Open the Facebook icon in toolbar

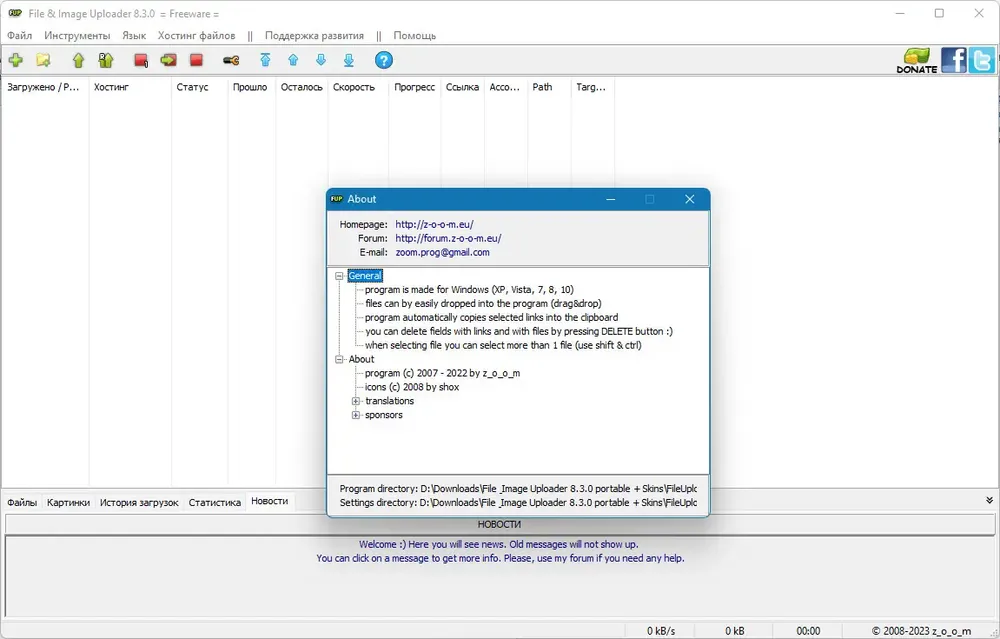[x=953, y=60]
